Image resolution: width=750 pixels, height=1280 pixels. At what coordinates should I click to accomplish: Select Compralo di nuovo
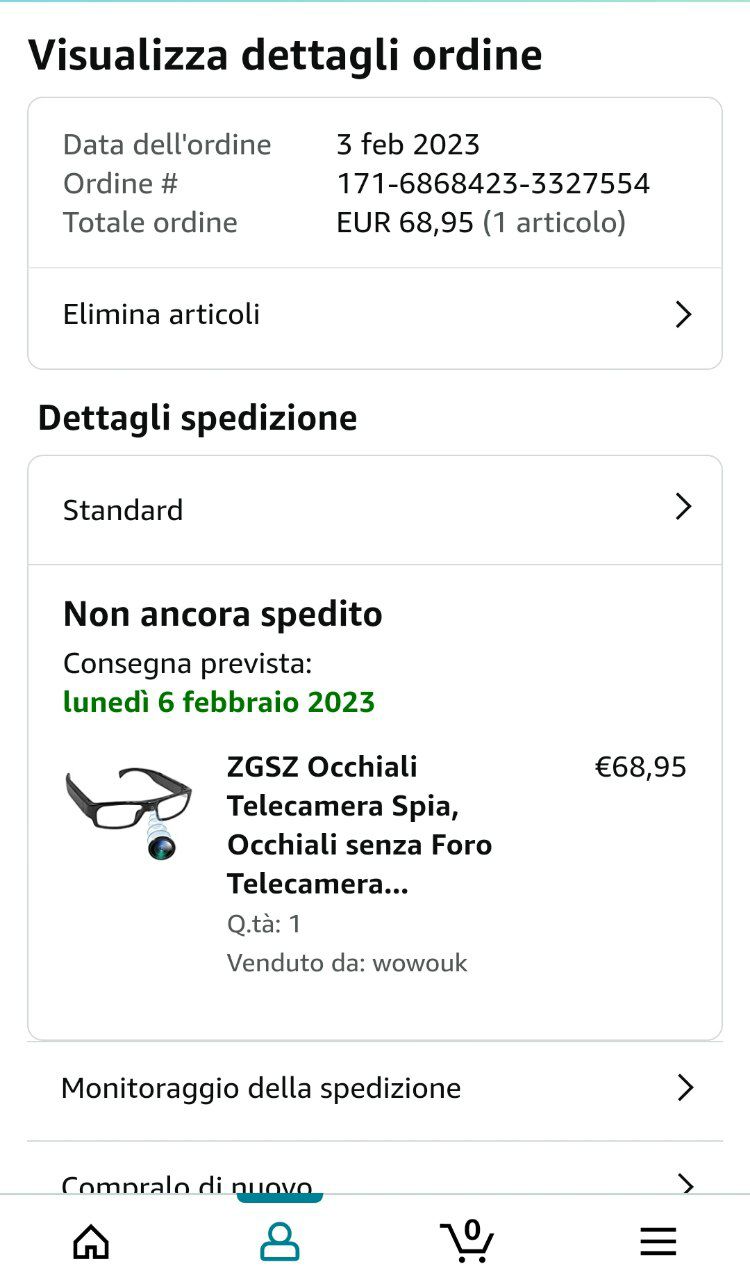[x=375, y=1168]
